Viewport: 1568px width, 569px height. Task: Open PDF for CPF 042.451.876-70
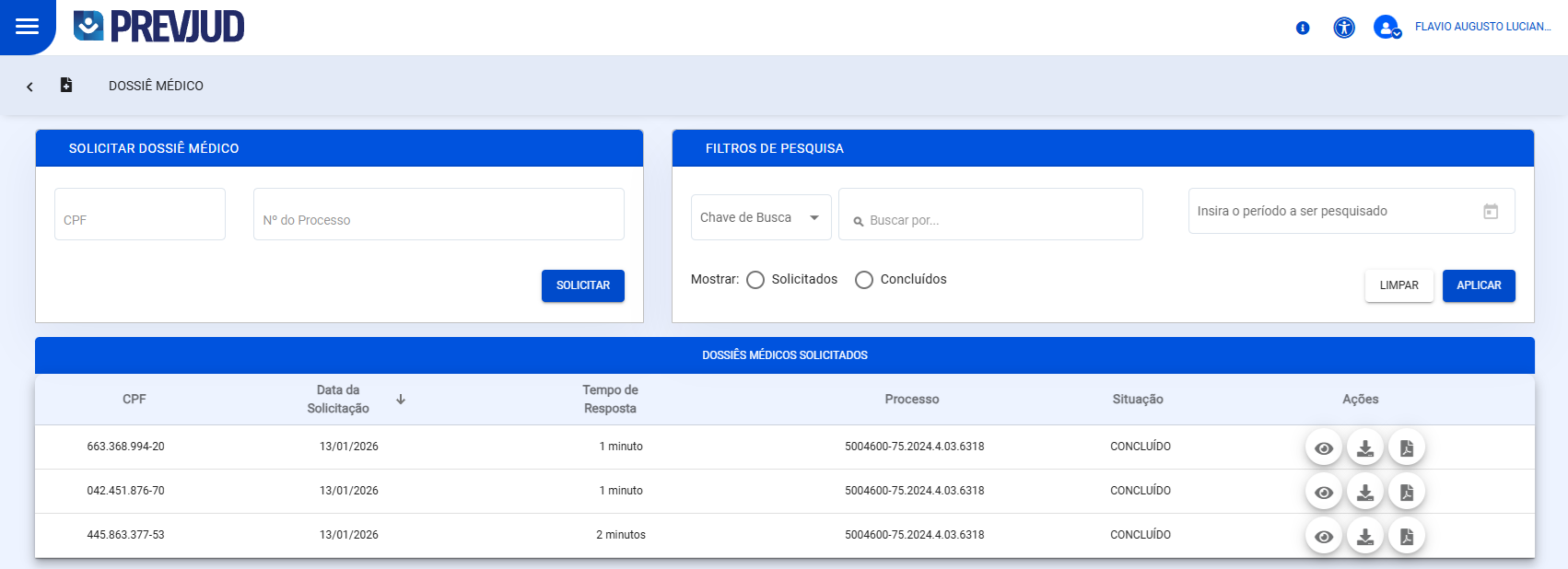(x=1407, y=493)
